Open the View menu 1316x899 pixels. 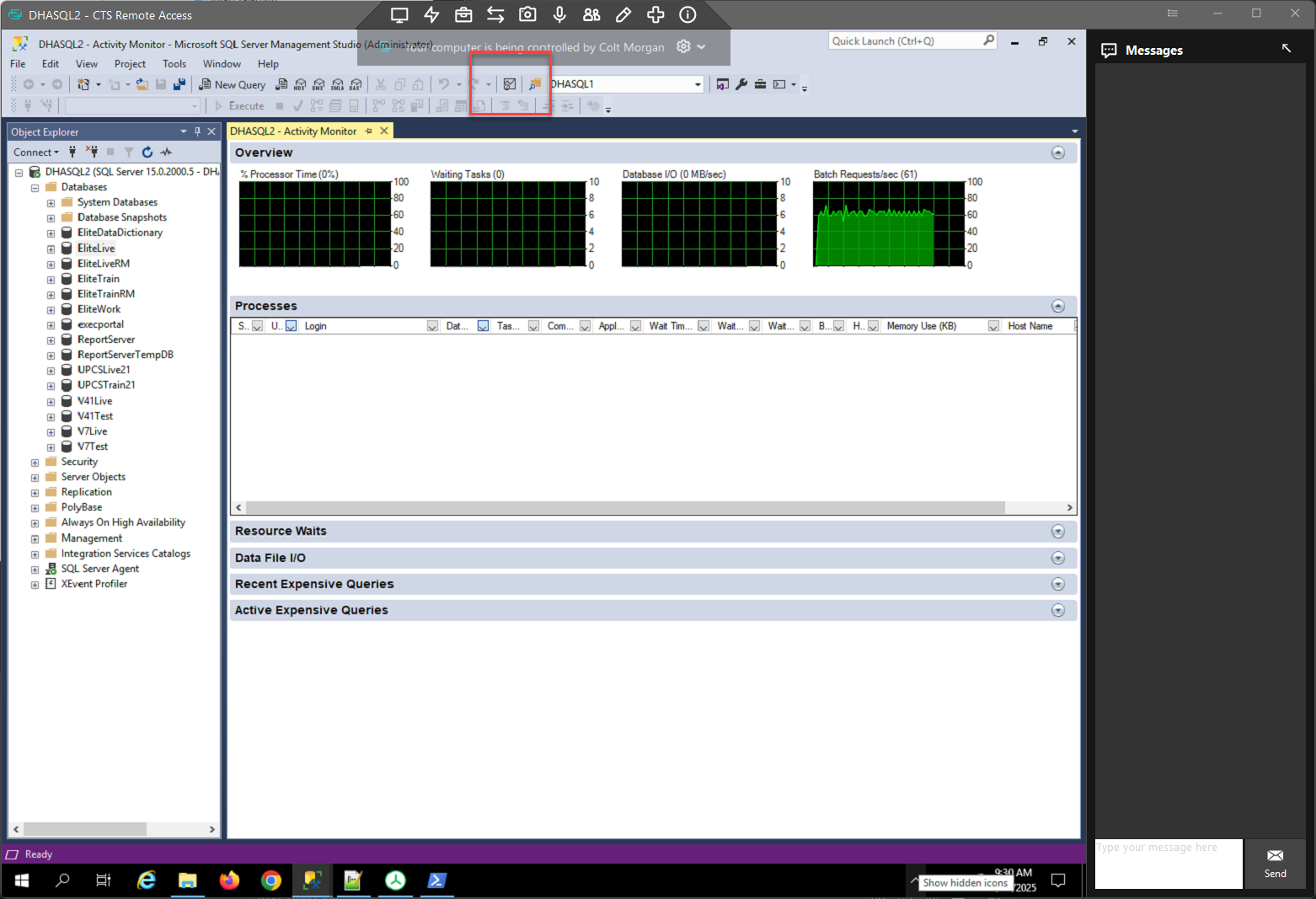click(x=87, y=64)
